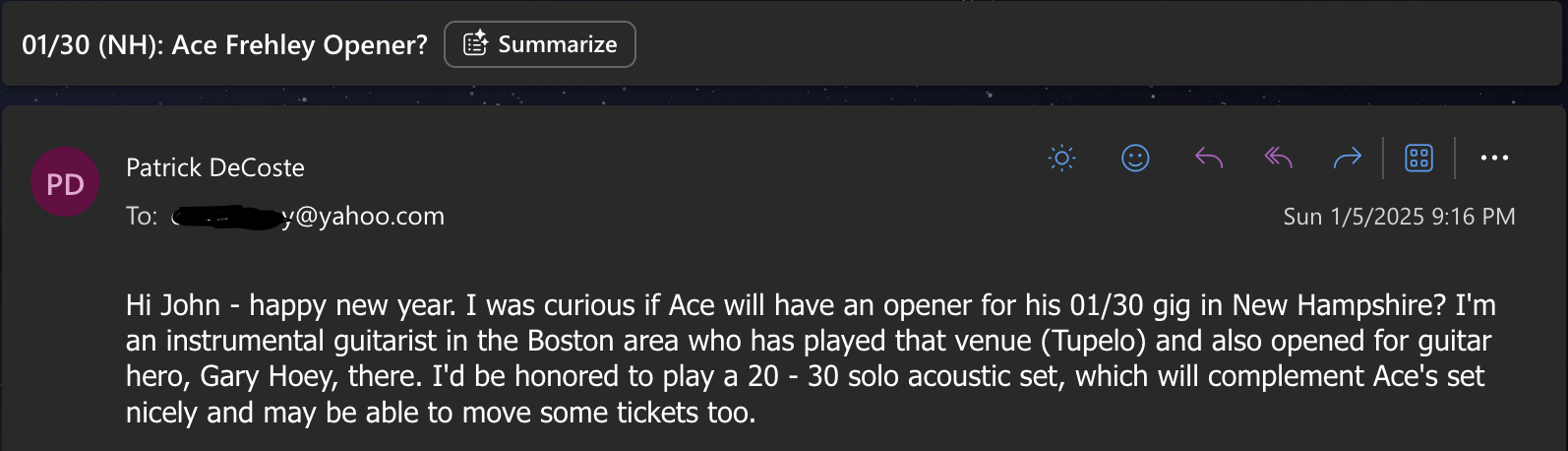Click the word 'Boston' in the message

point(571,341)
